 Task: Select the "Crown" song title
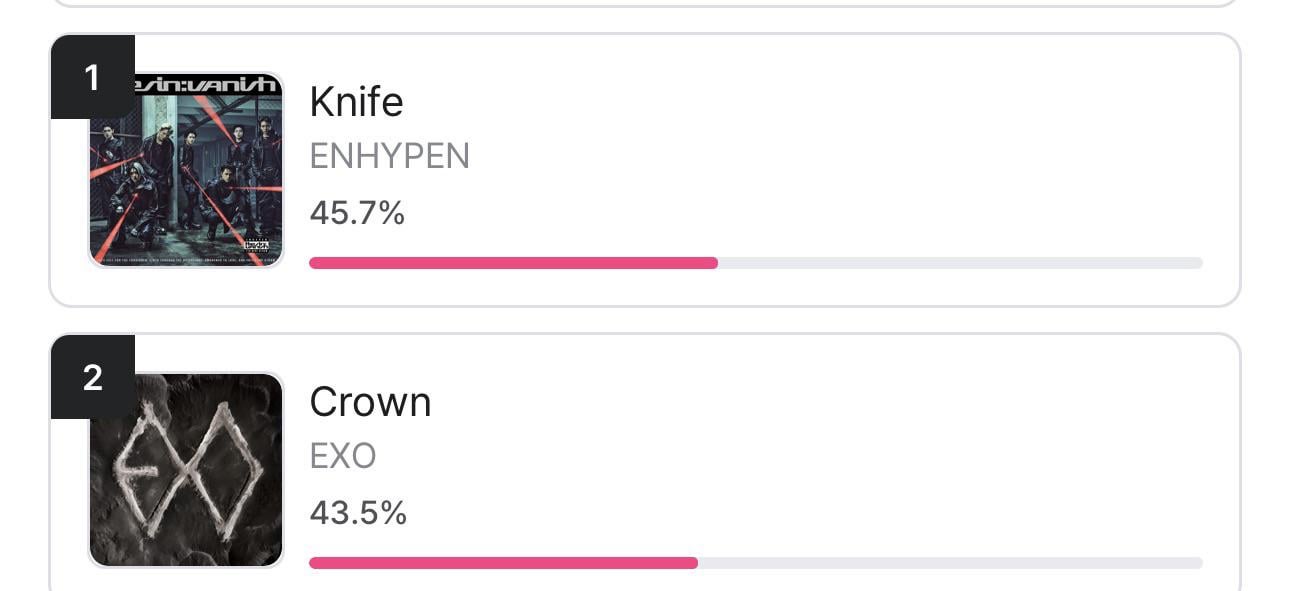370,402
